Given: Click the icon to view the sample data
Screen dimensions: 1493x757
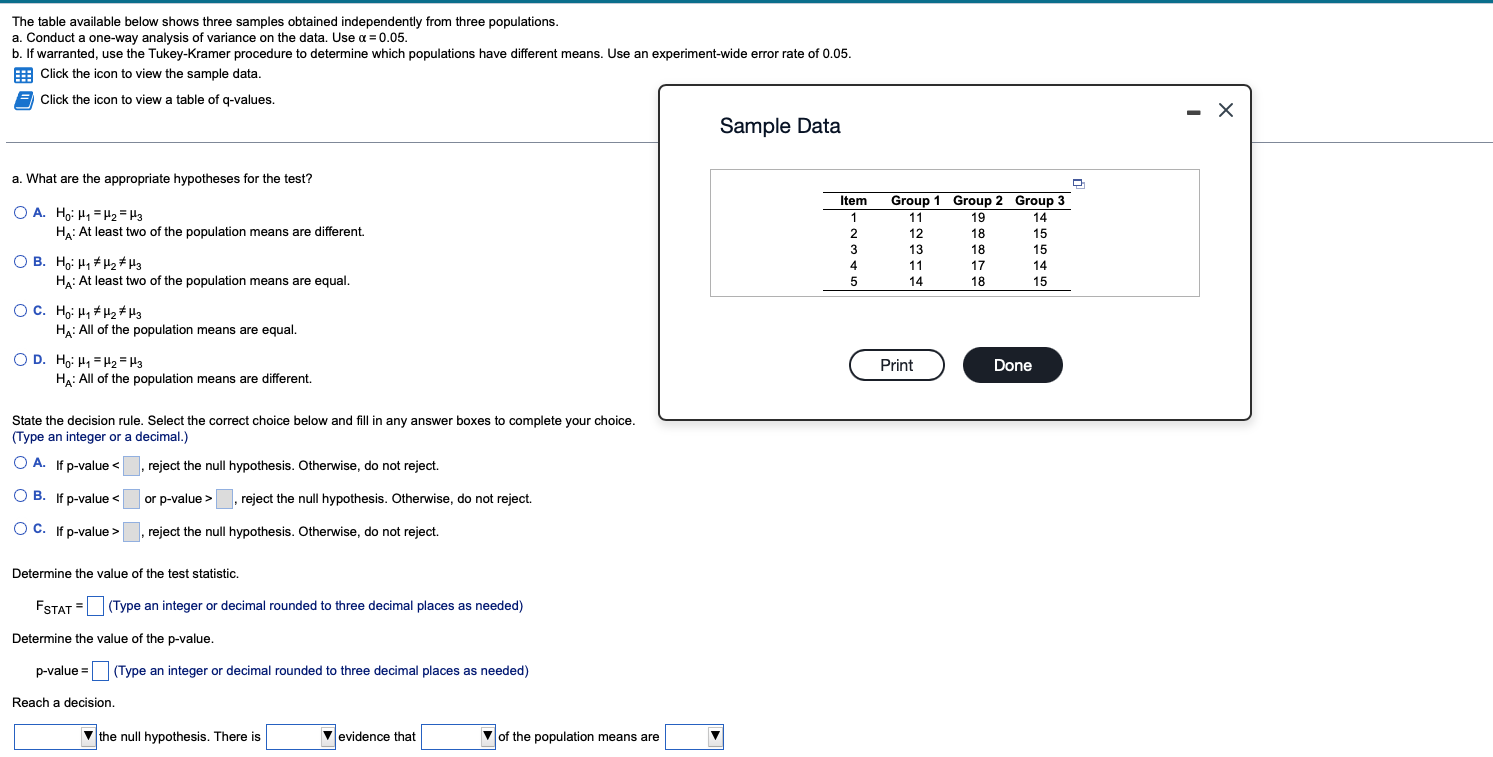Looking at the screenshot, I should [x=21, y=74].
